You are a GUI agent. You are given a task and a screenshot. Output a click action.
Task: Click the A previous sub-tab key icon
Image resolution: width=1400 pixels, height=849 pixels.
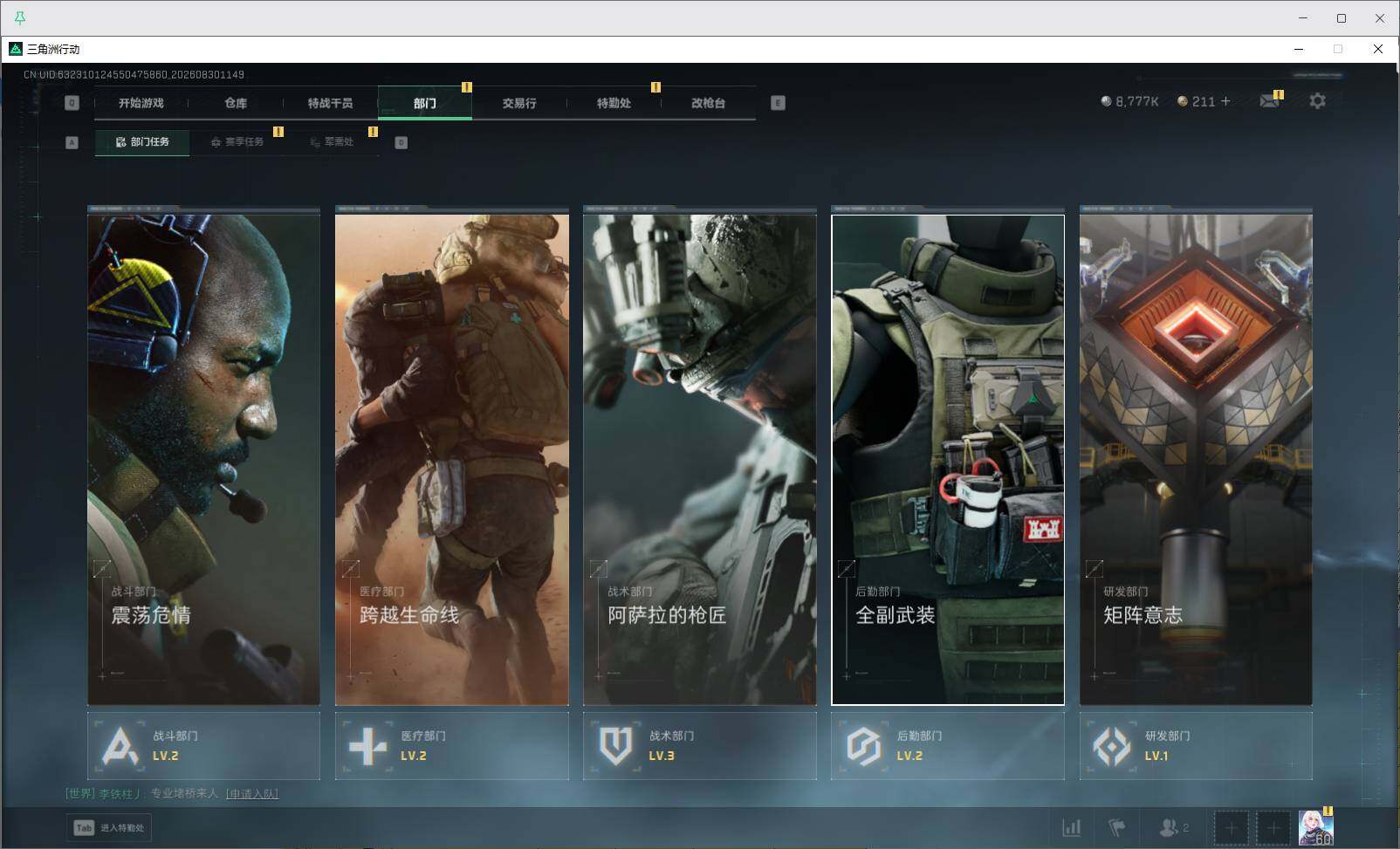[72, 142]
